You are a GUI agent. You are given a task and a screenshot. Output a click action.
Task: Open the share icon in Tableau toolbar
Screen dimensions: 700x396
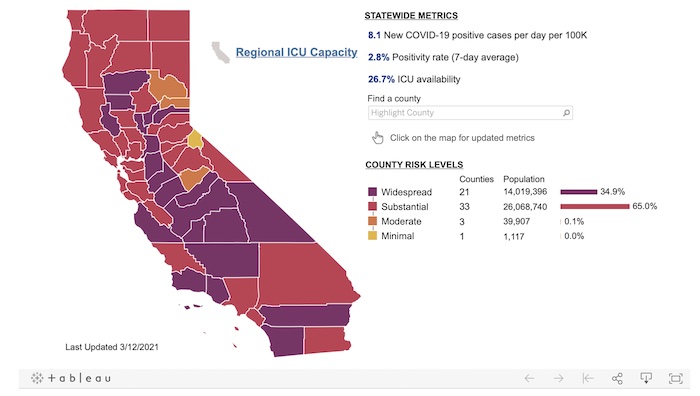tap(617, 379)
